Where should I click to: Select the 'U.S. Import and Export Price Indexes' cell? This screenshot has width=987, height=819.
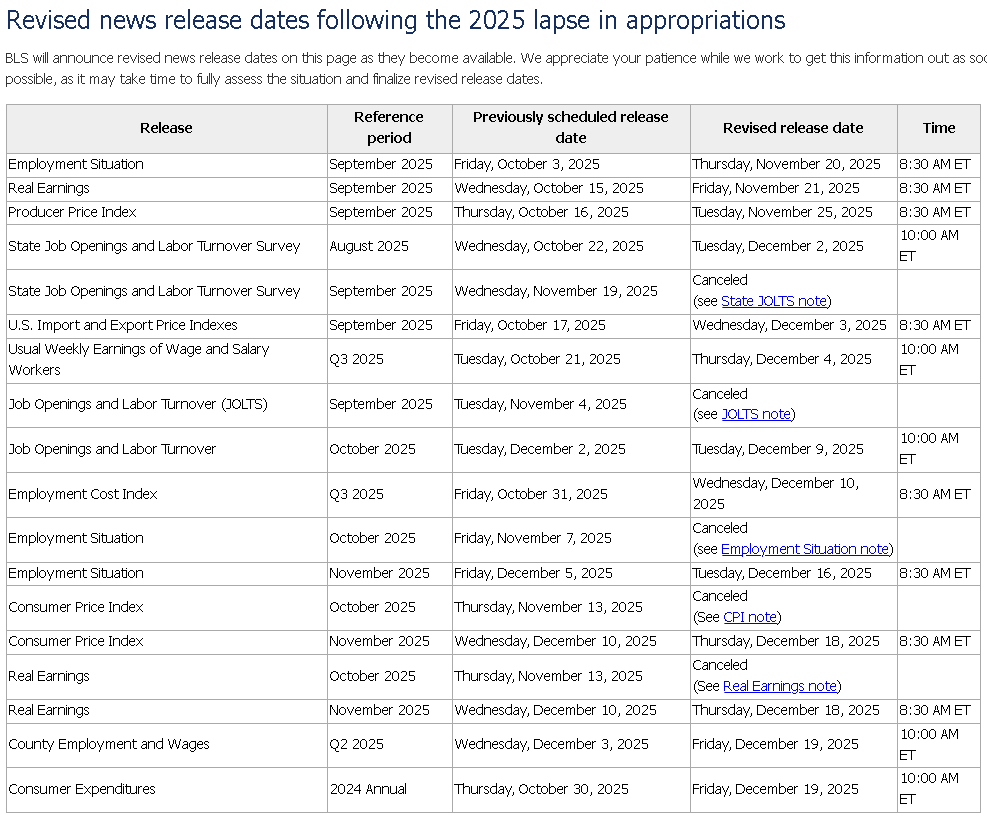(123, 325)
